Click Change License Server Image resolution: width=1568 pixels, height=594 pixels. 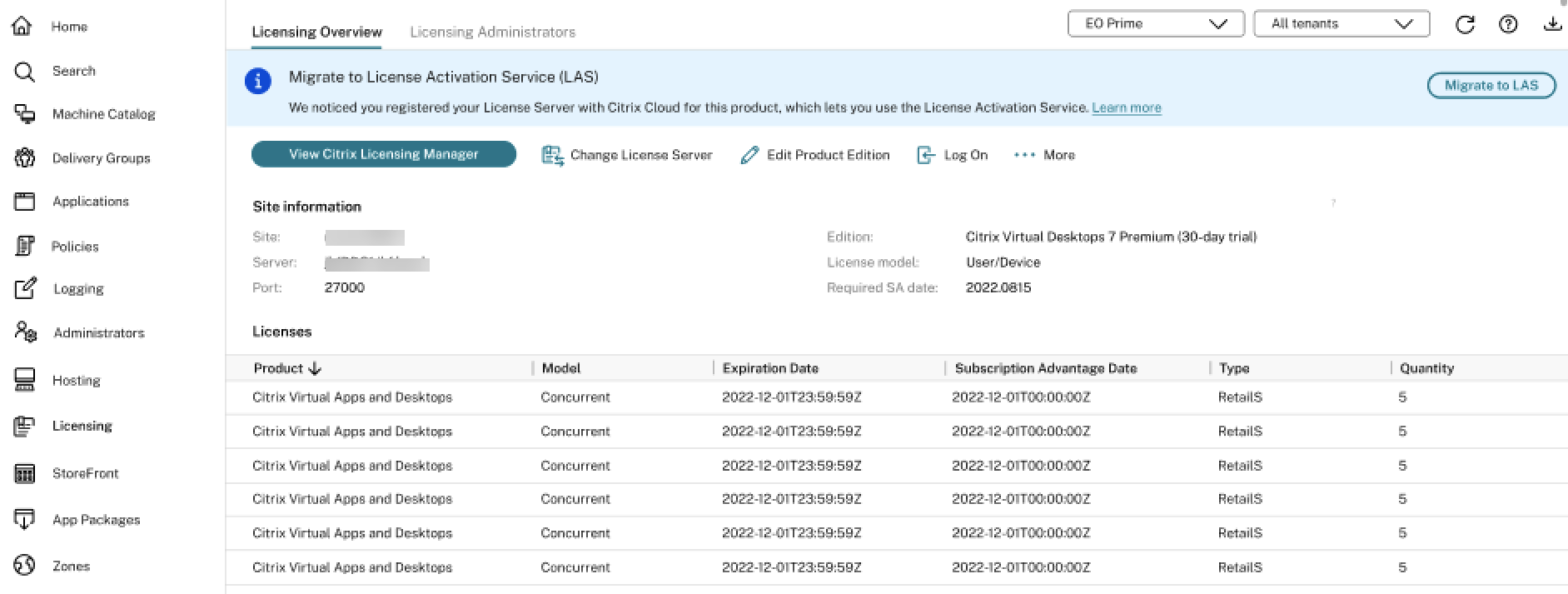(628, 155)
